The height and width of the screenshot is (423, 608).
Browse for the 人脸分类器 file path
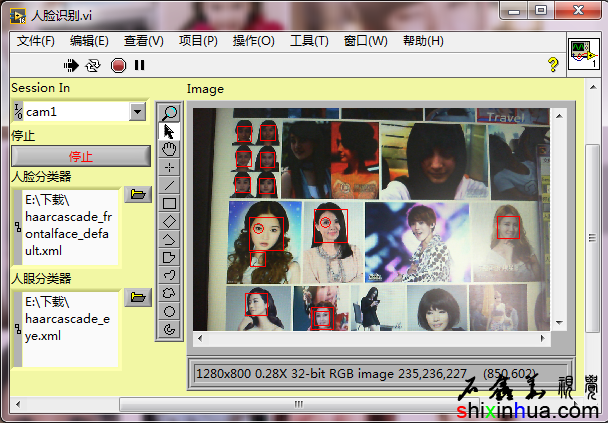tap(137, 193)
